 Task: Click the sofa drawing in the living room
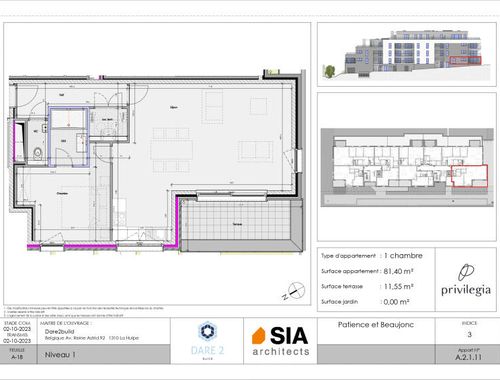[x=255, y=151]
